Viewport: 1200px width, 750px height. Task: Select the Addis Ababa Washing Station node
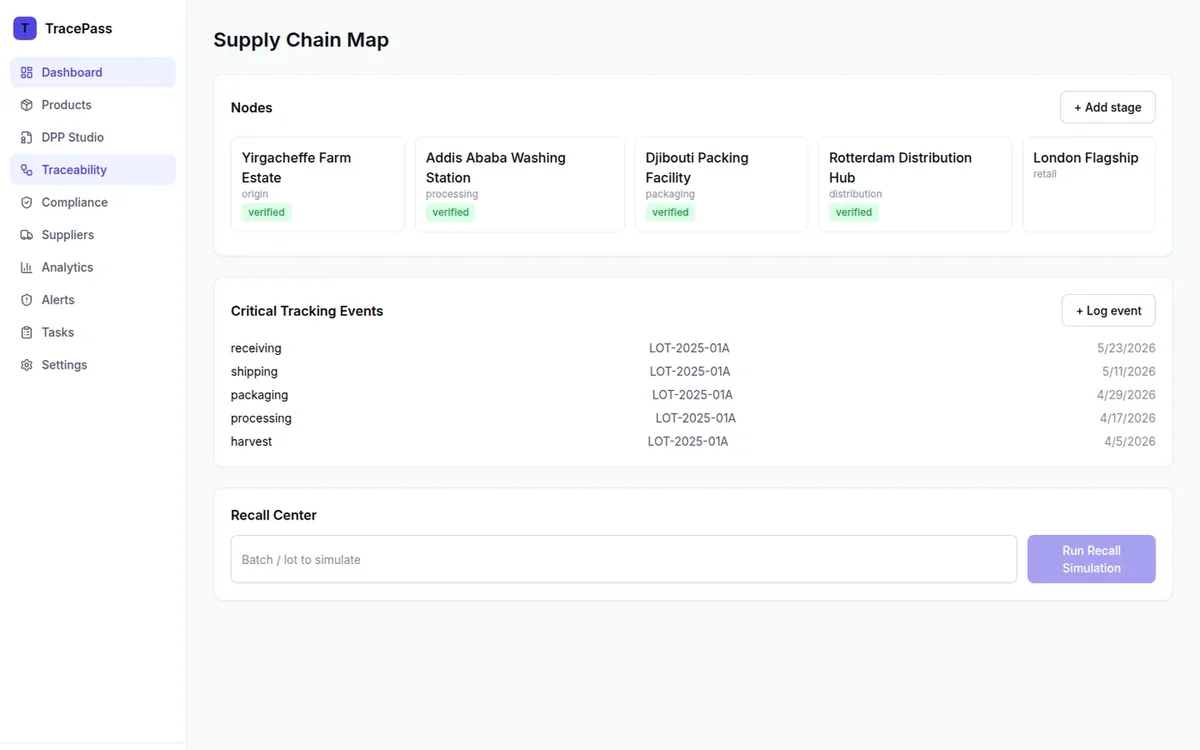520,185
